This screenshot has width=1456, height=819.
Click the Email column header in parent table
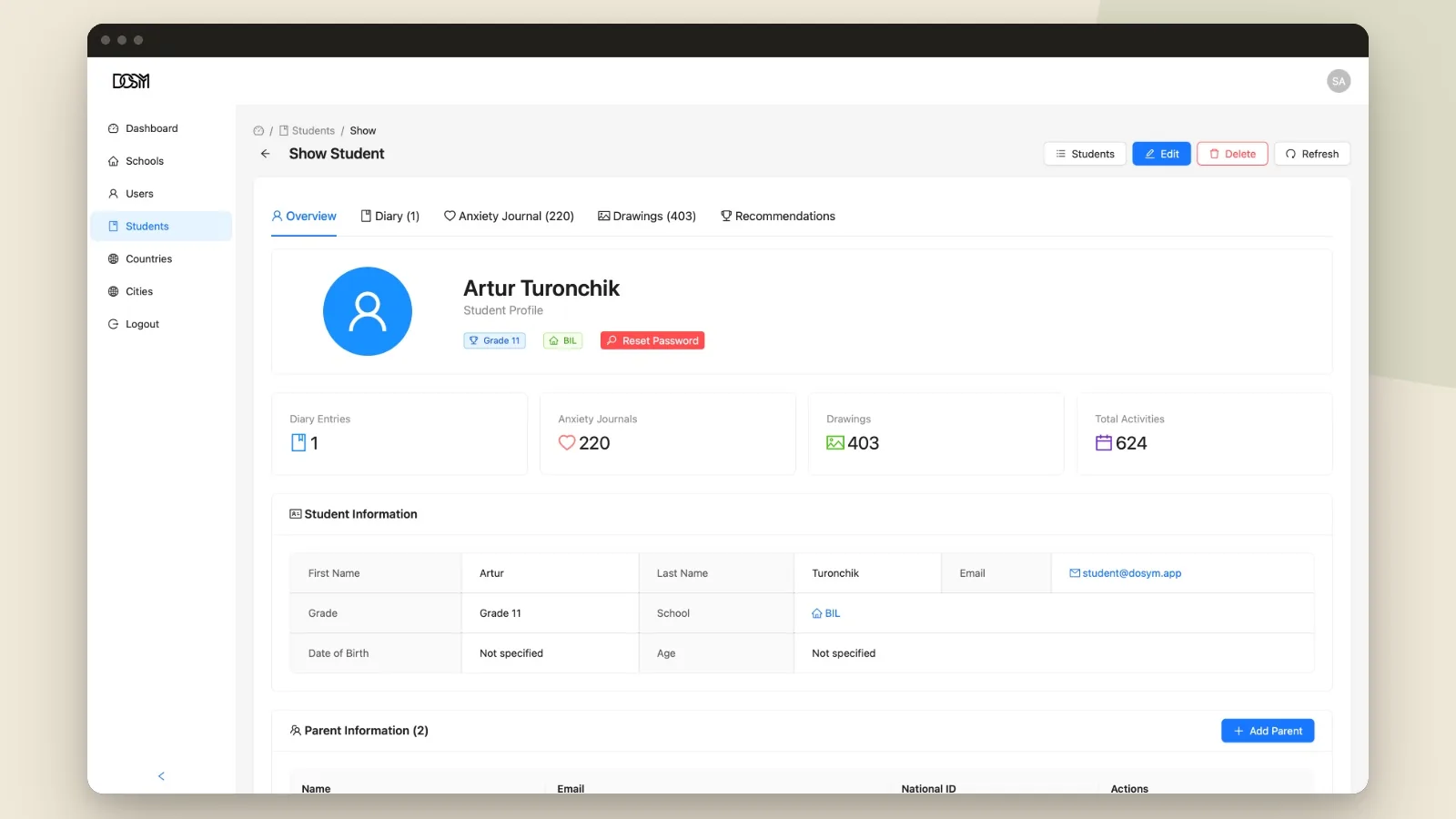pyautogui.click(x=571, y=789)
